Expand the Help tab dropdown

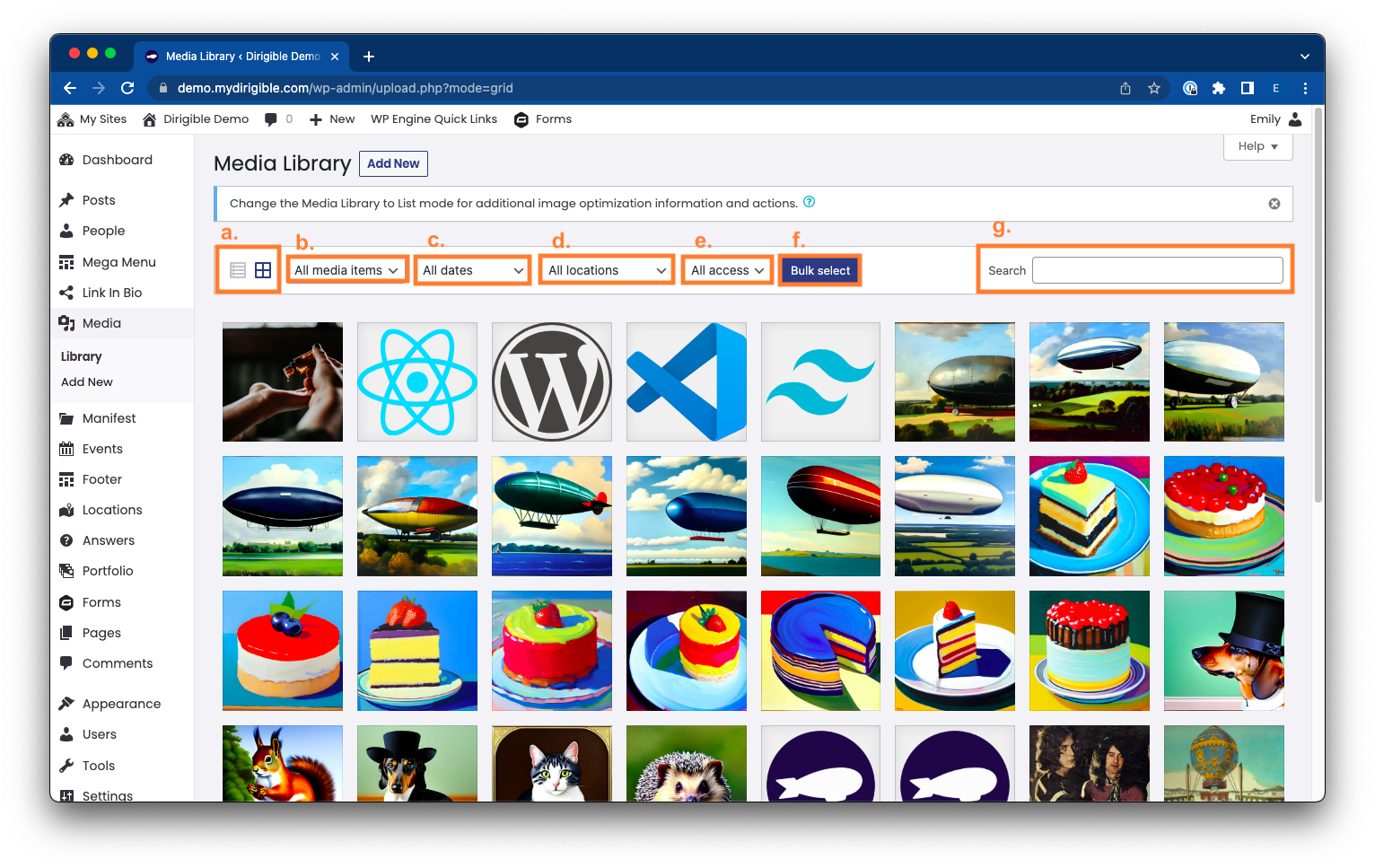pyautogui.click(x=1258, y=146)
